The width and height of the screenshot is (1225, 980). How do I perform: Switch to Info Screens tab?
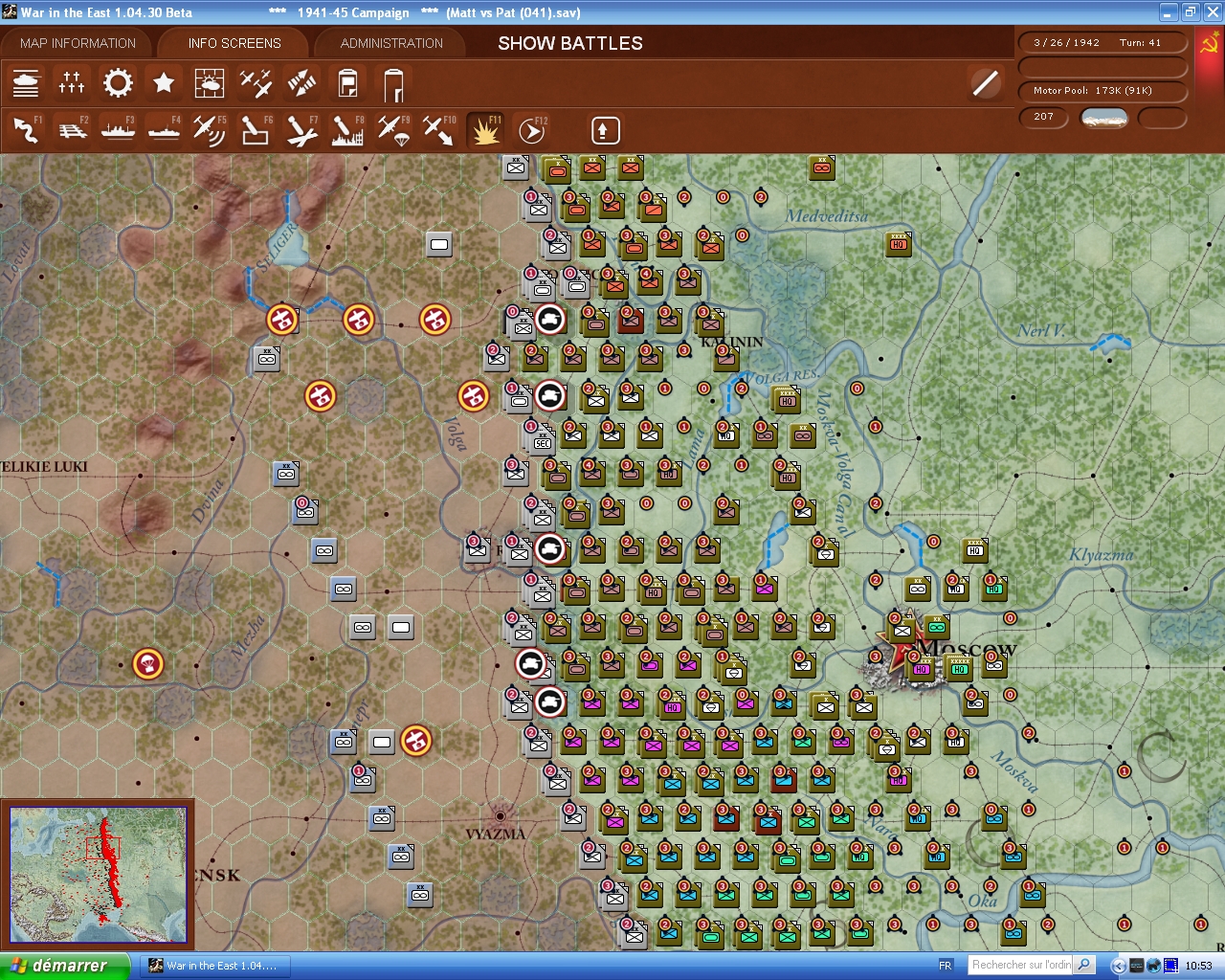tap(234, 43)
